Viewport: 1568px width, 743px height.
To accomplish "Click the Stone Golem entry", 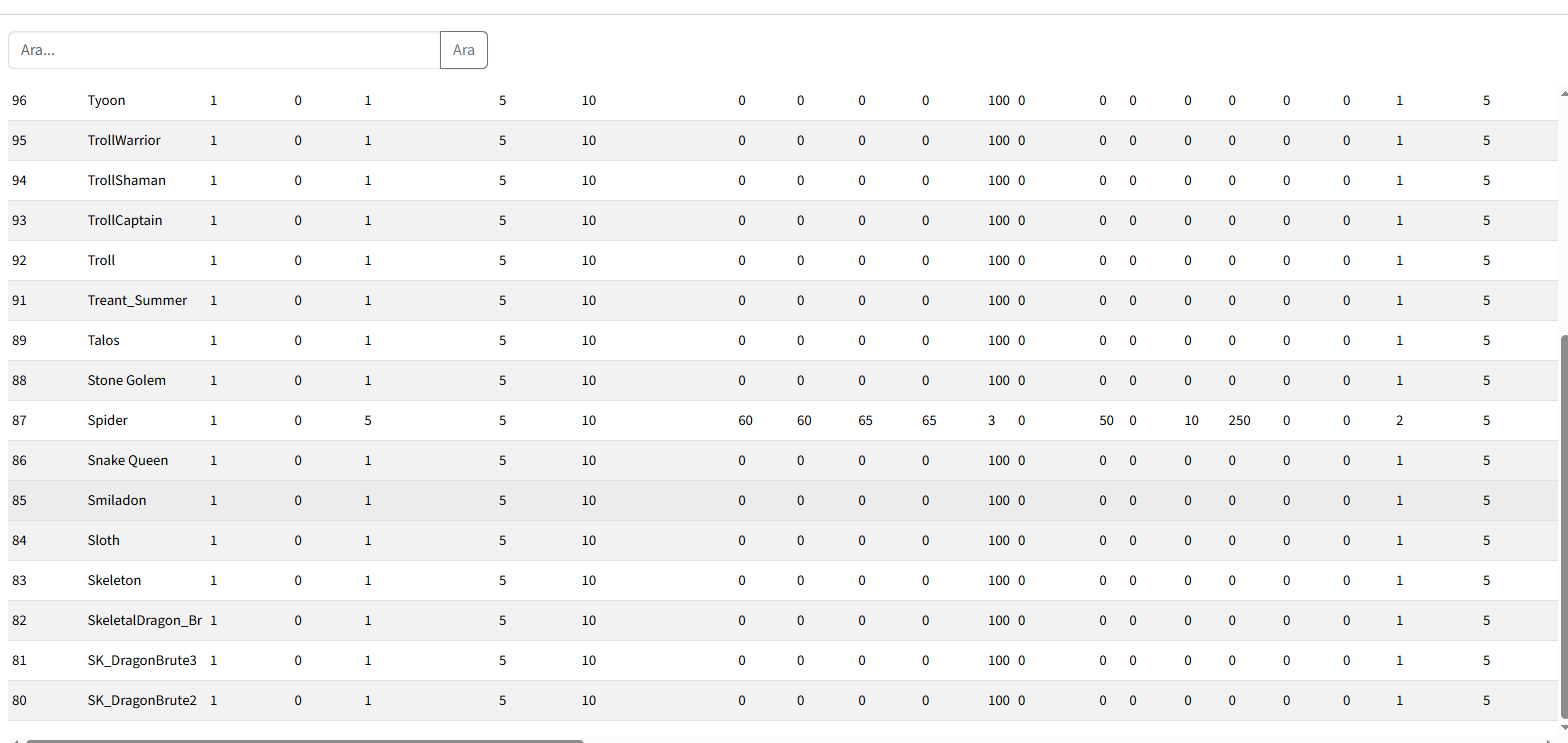I will 127,381.
